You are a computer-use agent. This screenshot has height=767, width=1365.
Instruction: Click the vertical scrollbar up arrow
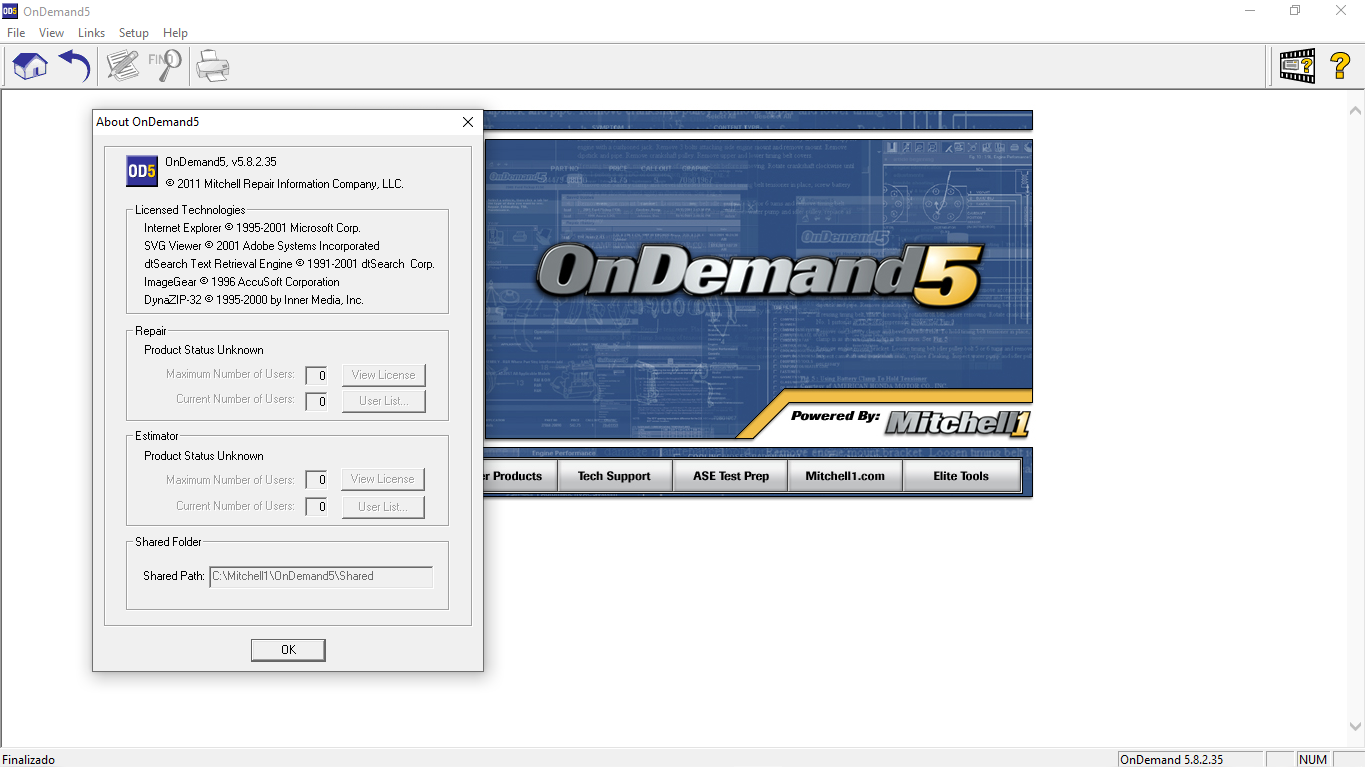click(x=1355, y=110)
